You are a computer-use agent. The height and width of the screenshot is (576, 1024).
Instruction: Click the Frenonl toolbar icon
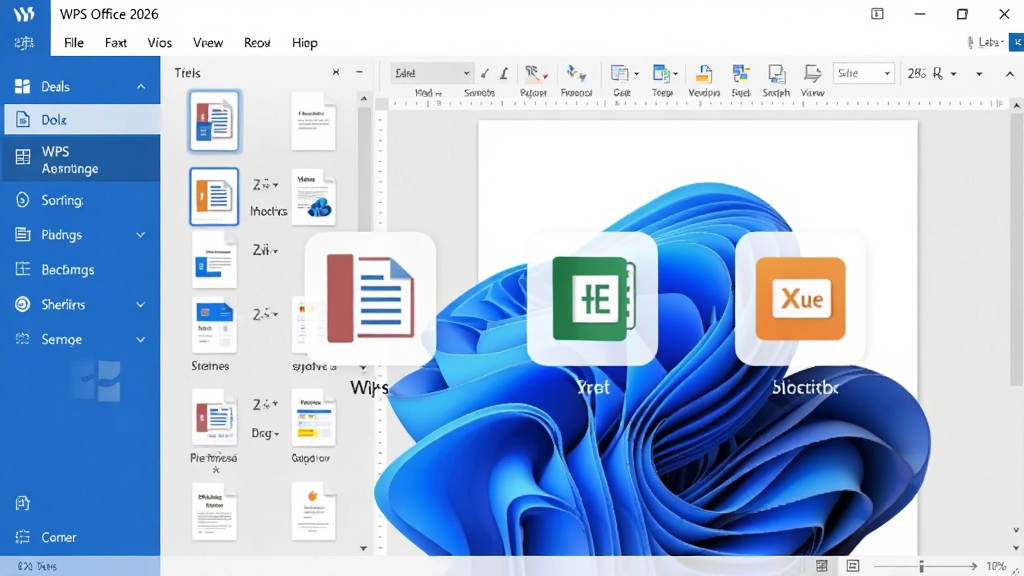point(576,73)
